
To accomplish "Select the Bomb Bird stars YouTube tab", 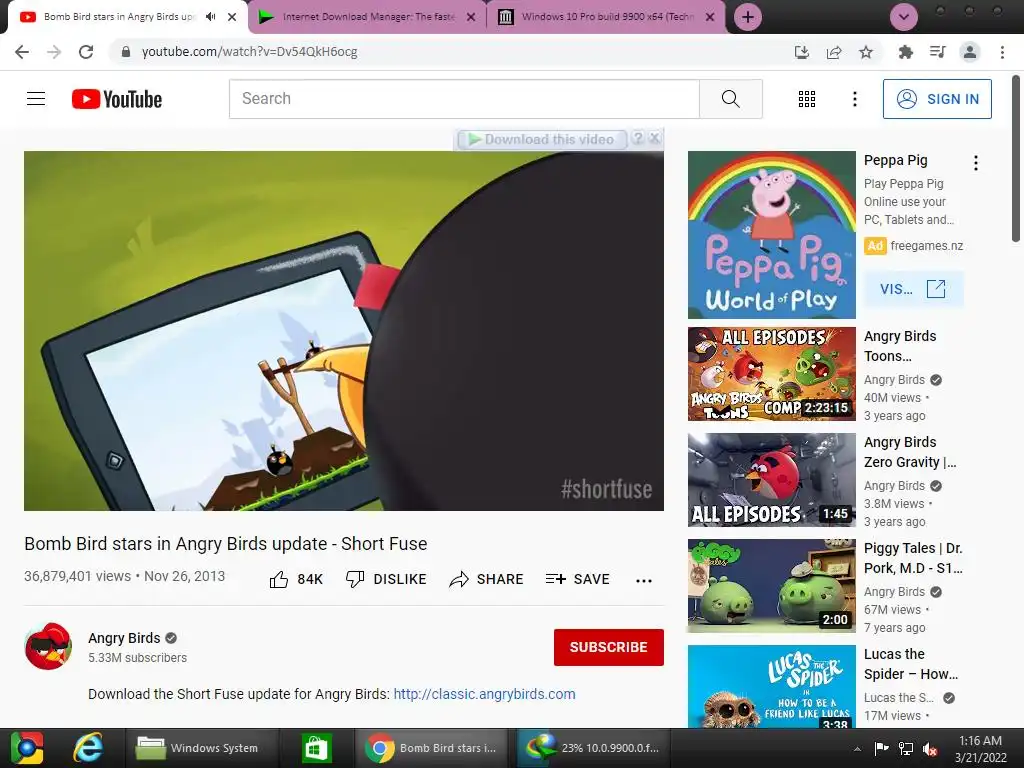I will pos(119,17).
